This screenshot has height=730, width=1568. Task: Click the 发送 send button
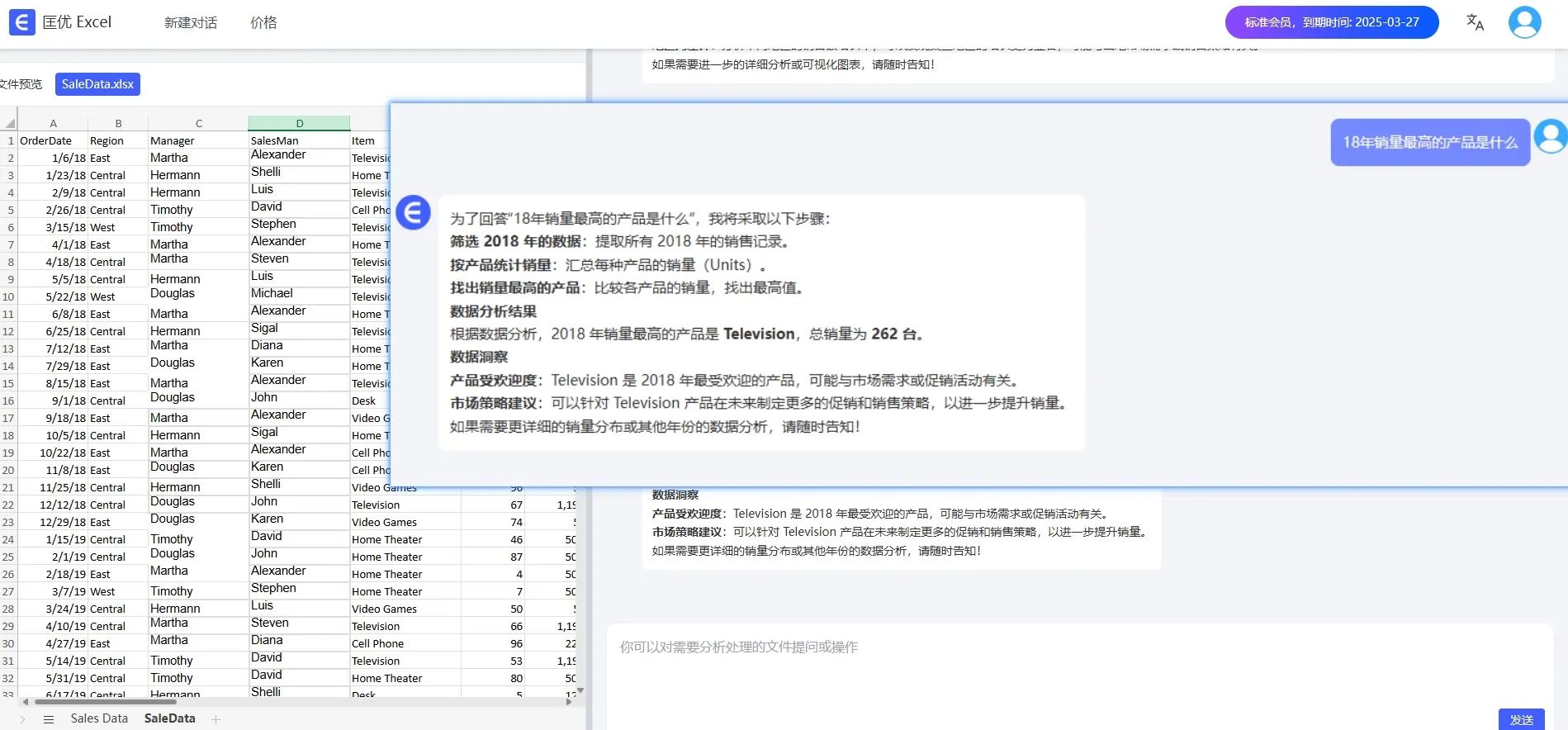click(x=1521, y=719)
